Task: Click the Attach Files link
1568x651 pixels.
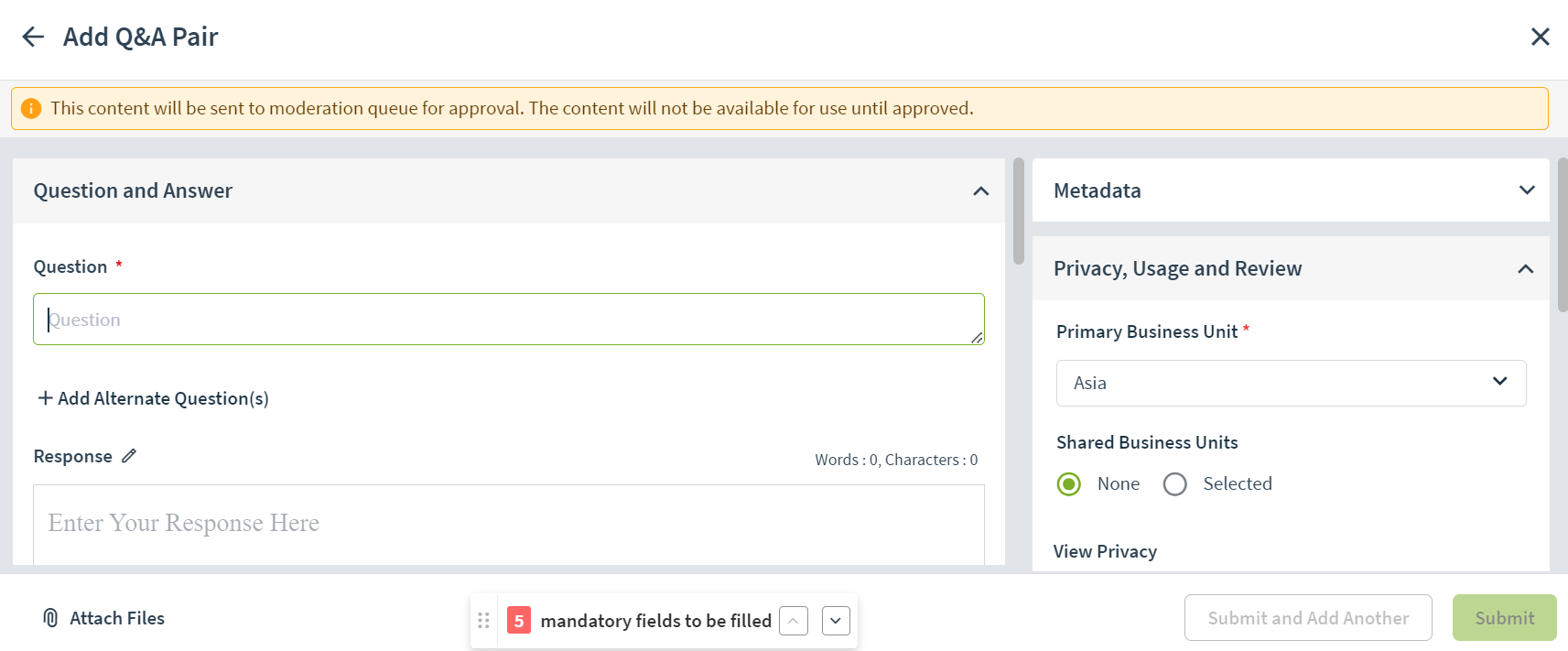Action: [117, 618]
